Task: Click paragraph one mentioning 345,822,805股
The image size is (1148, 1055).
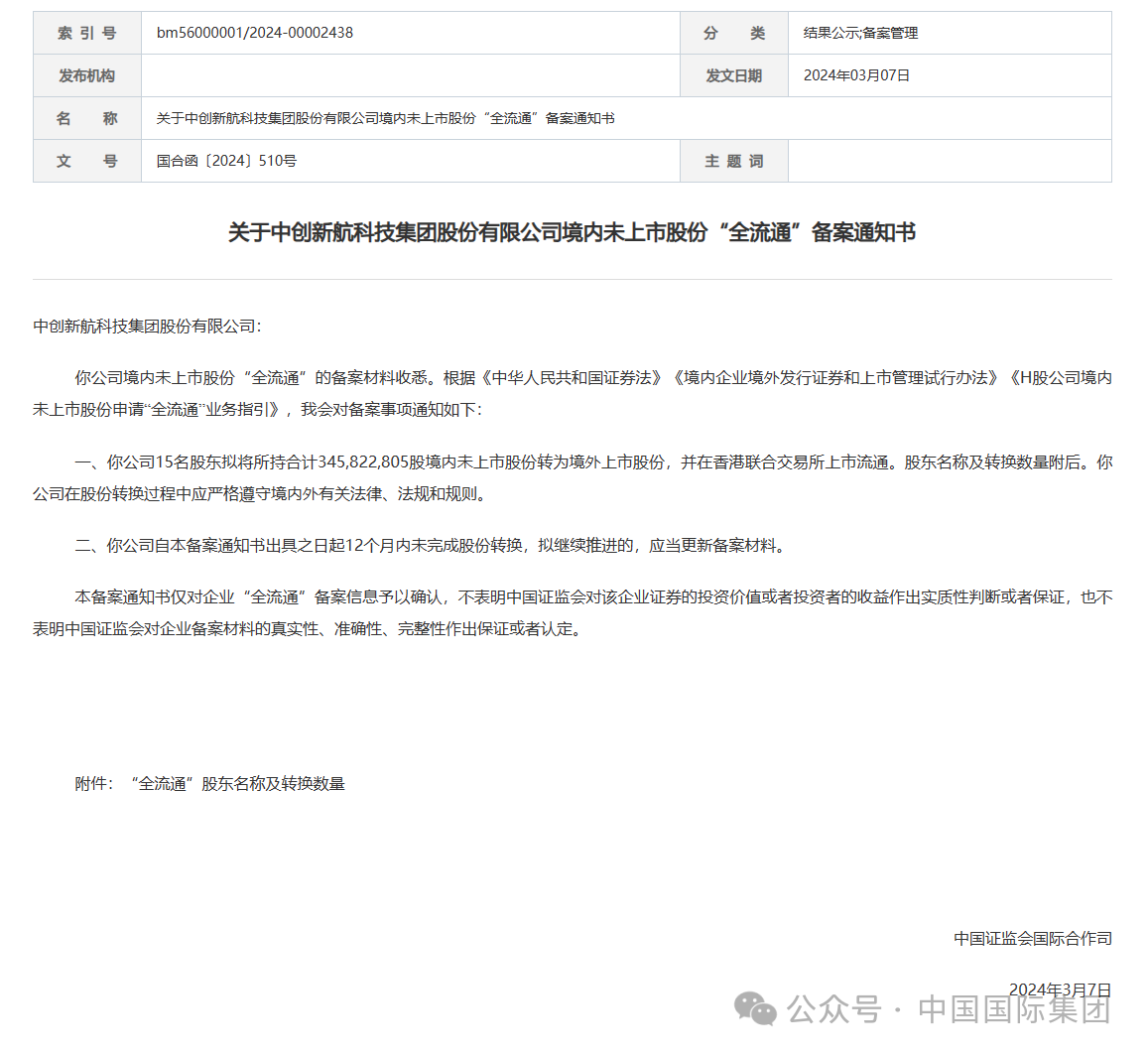Action: click(x=573, y=478)
